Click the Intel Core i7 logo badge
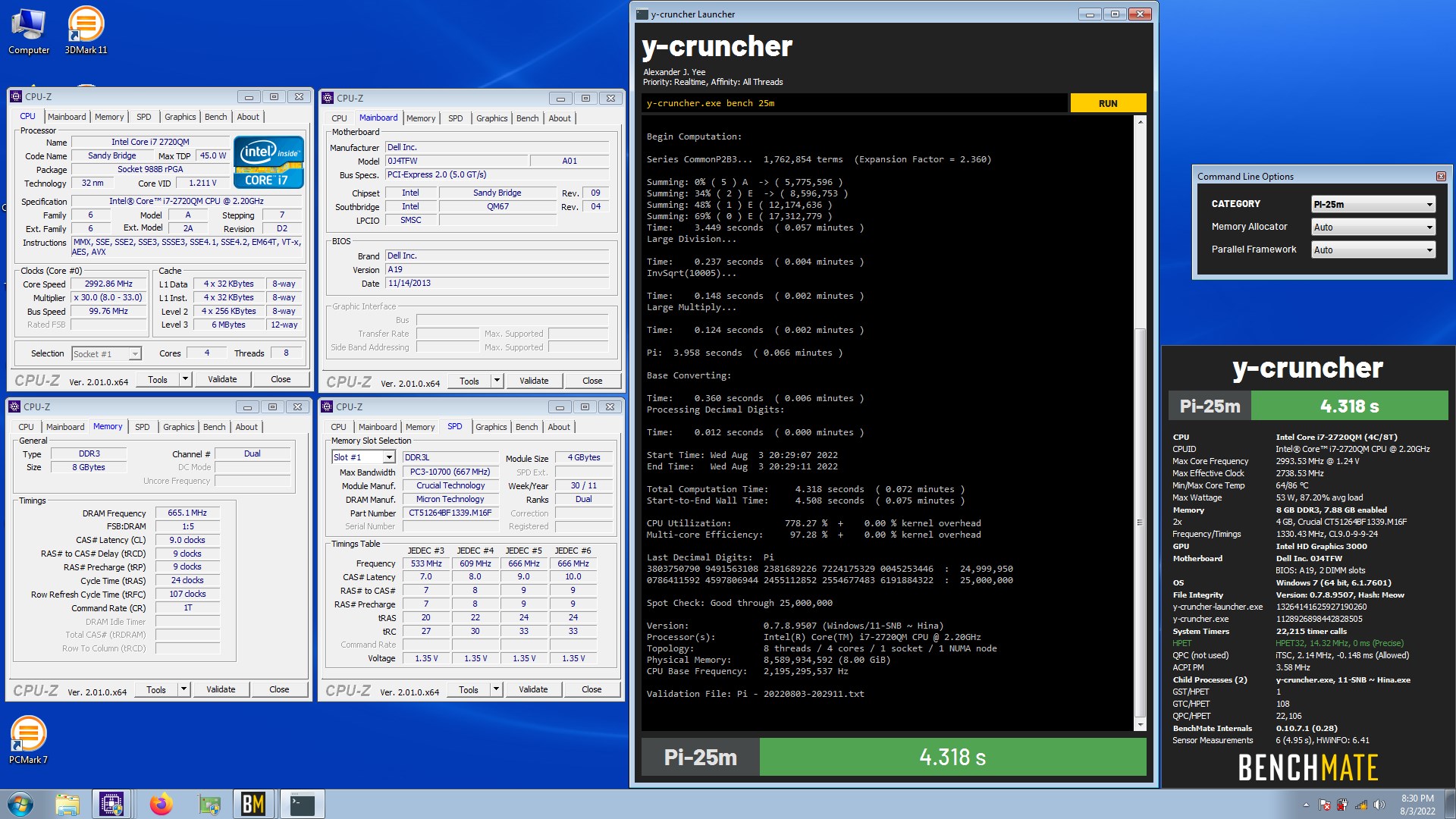 click(x=268, y=162)
